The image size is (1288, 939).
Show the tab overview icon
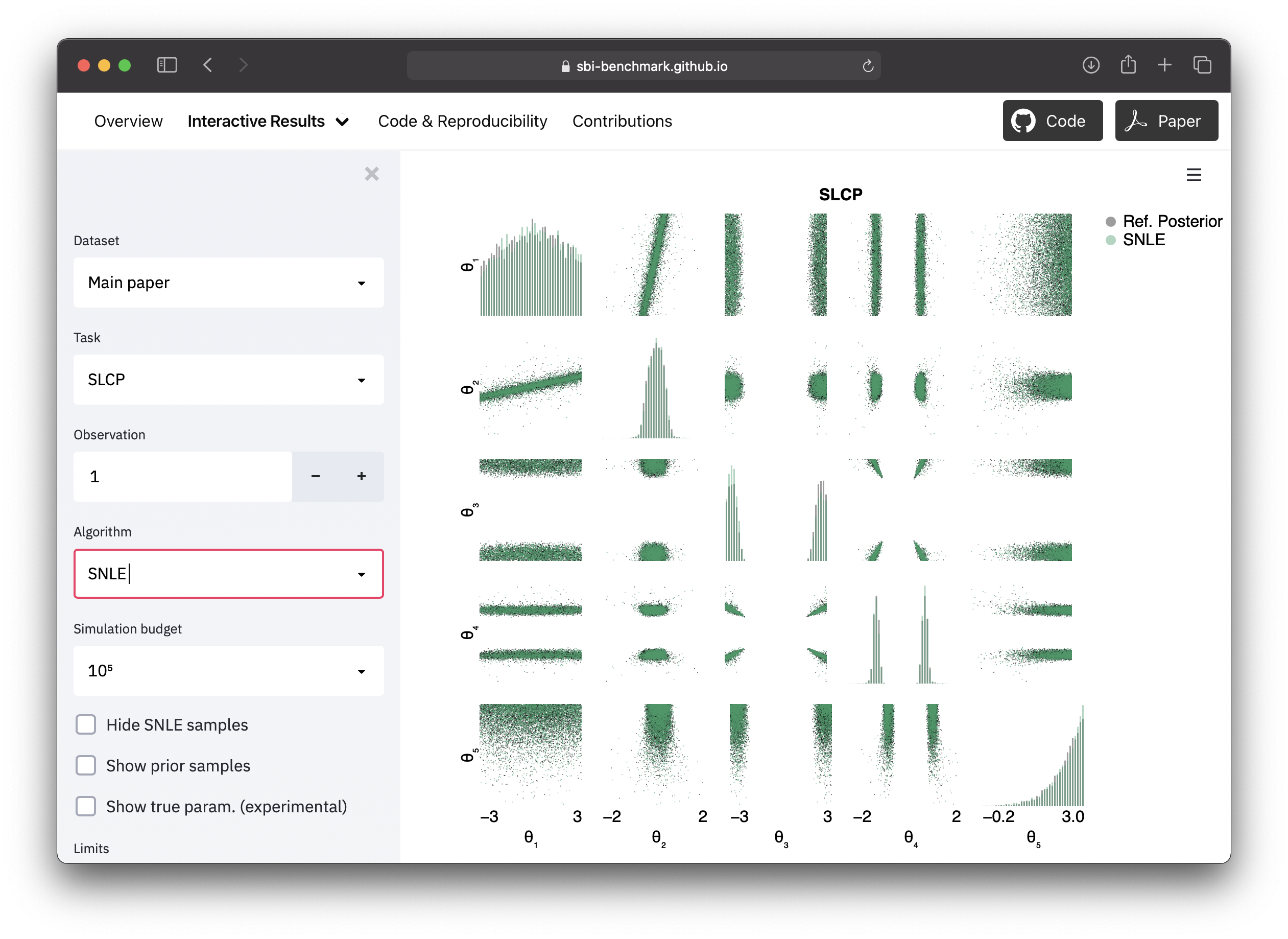(1202, 65)
